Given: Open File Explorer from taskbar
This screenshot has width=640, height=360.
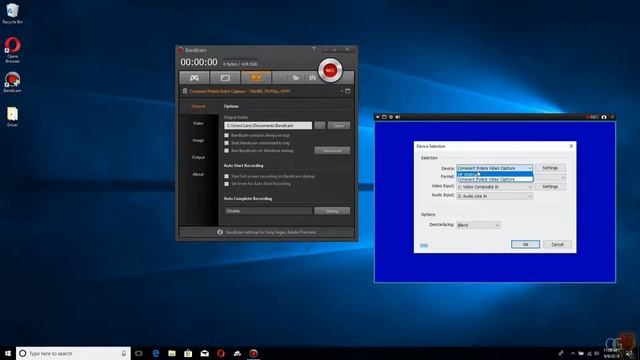Looking at the screenshot, I should tap(172, 353).
